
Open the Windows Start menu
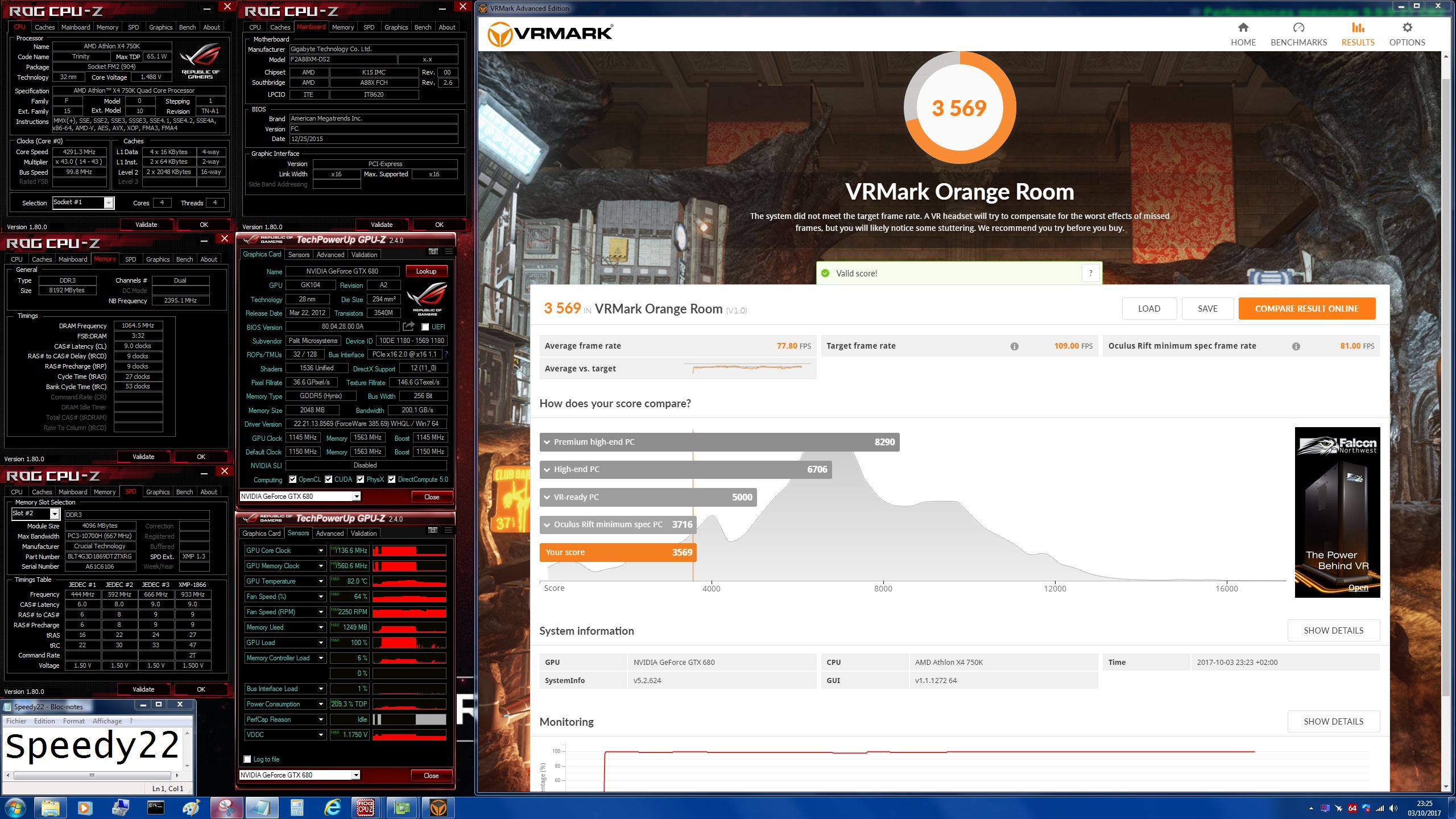15,808
